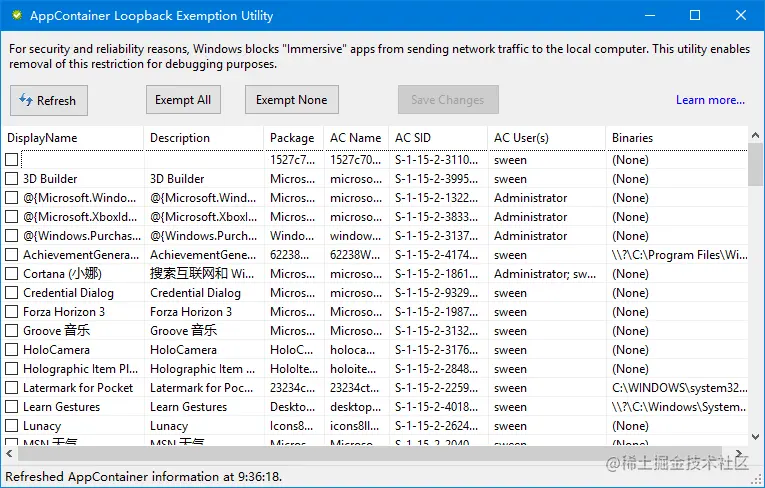765x488 pixels.
Task: Click the vertical scrollbar up arrow
Action: point(756,135)
